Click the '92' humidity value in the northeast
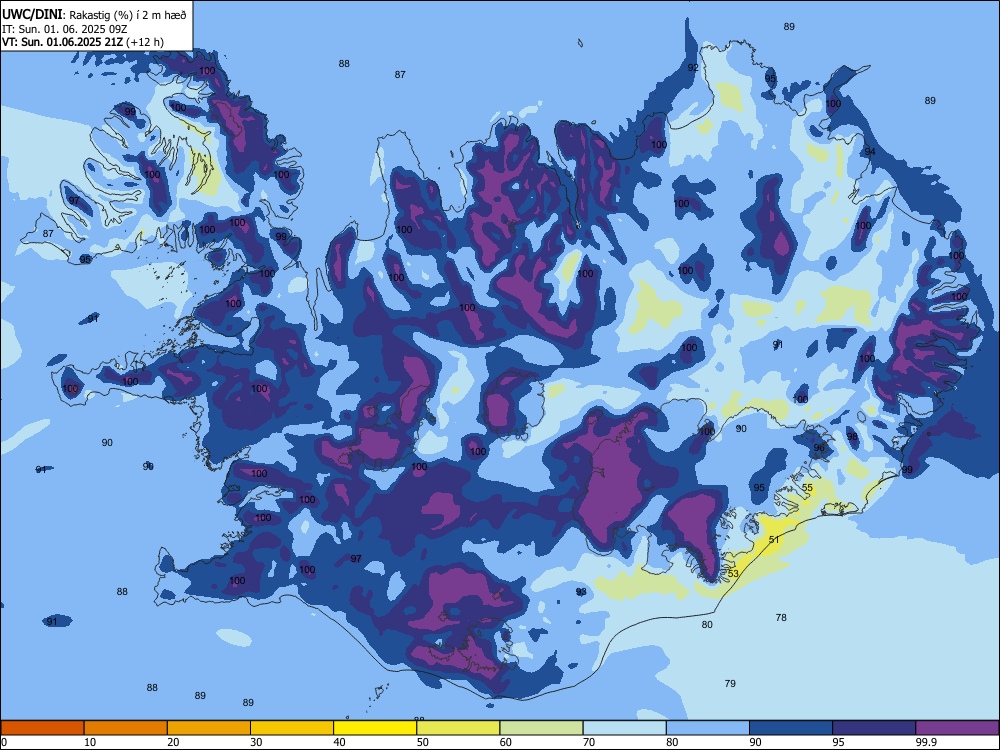This screenshot has width=1000, height=750. (x=693, y=68)
